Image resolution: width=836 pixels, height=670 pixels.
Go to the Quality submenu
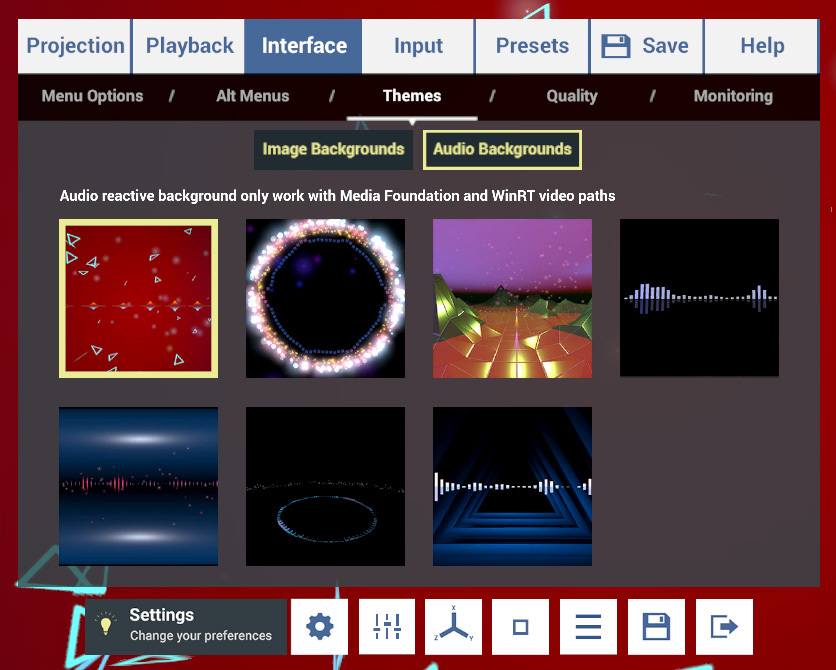572,96
